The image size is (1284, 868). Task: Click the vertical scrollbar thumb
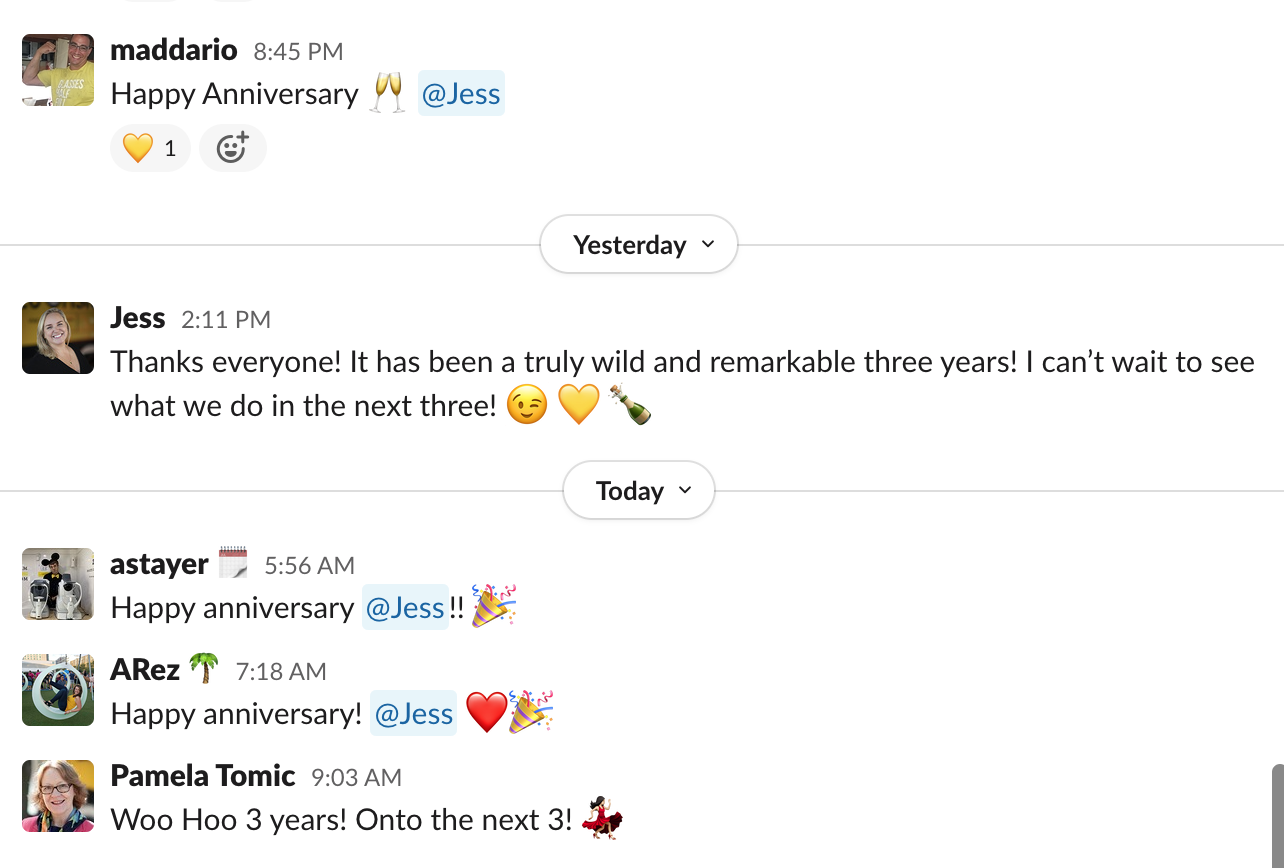pyautogui.click(x=1277, y=815)
